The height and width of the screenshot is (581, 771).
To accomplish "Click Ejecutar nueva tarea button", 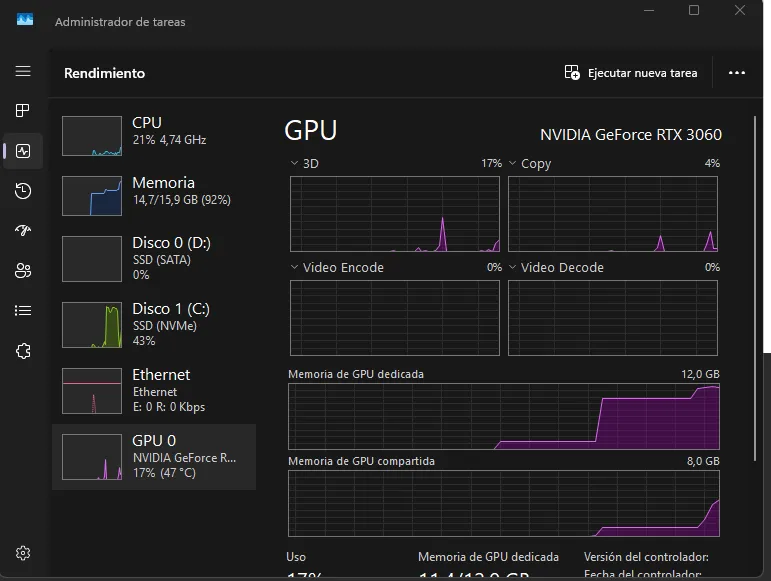I will 631,73.
